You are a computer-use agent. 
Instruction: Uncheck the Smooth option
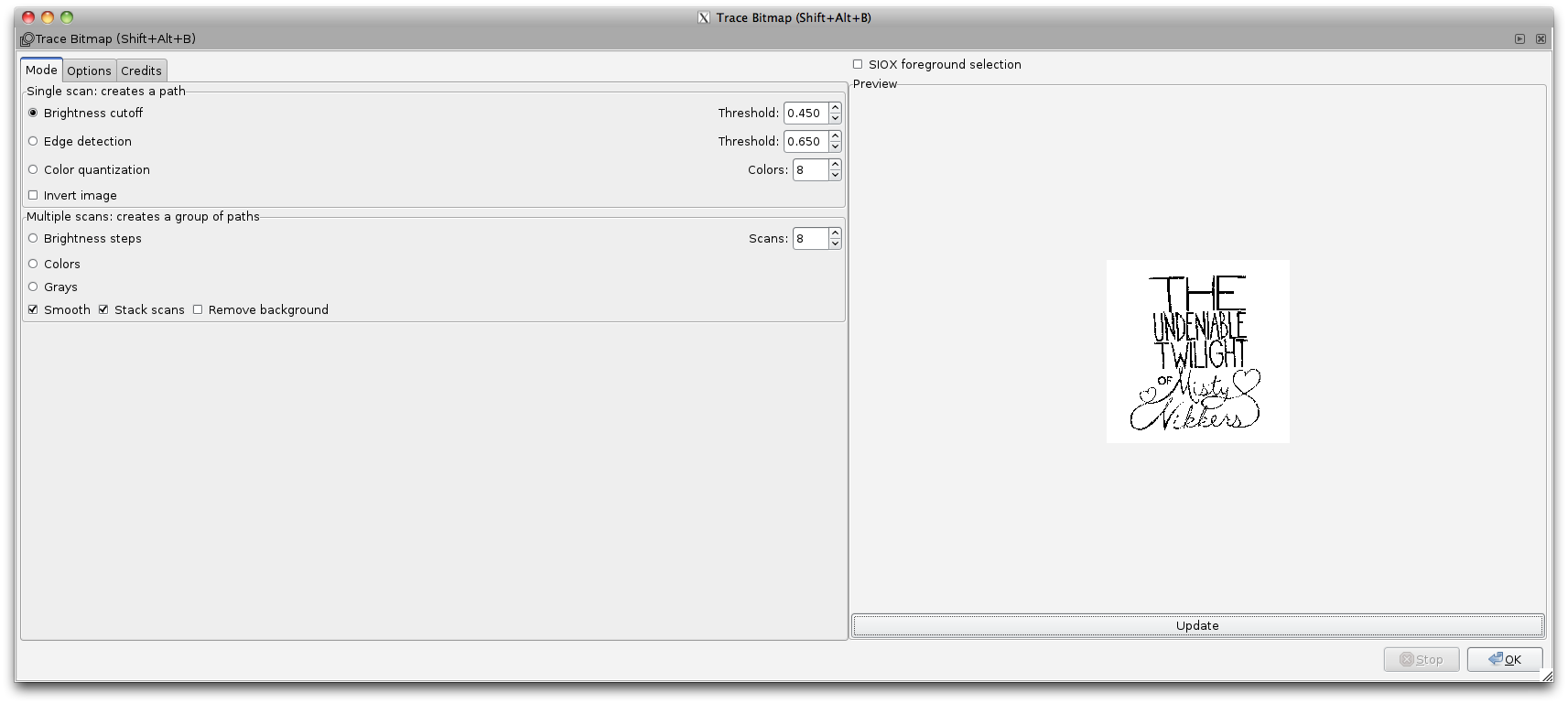[x=33, y=309]
